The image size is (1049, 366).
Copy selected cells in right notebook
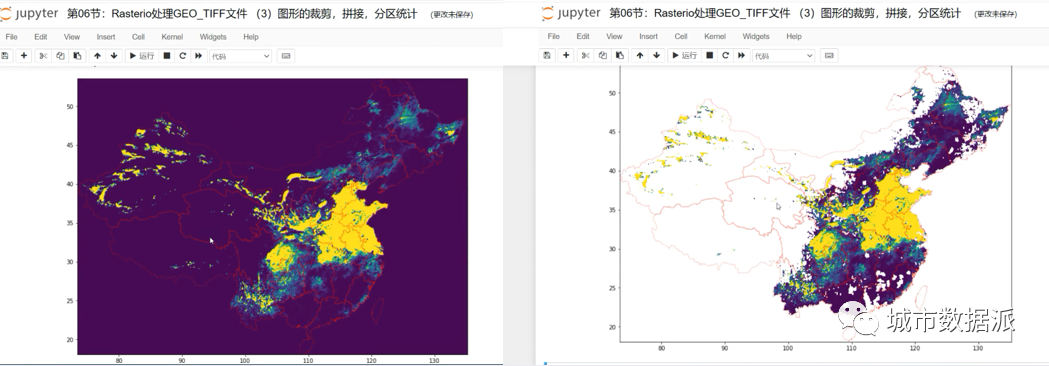click(x=603, y=56)
